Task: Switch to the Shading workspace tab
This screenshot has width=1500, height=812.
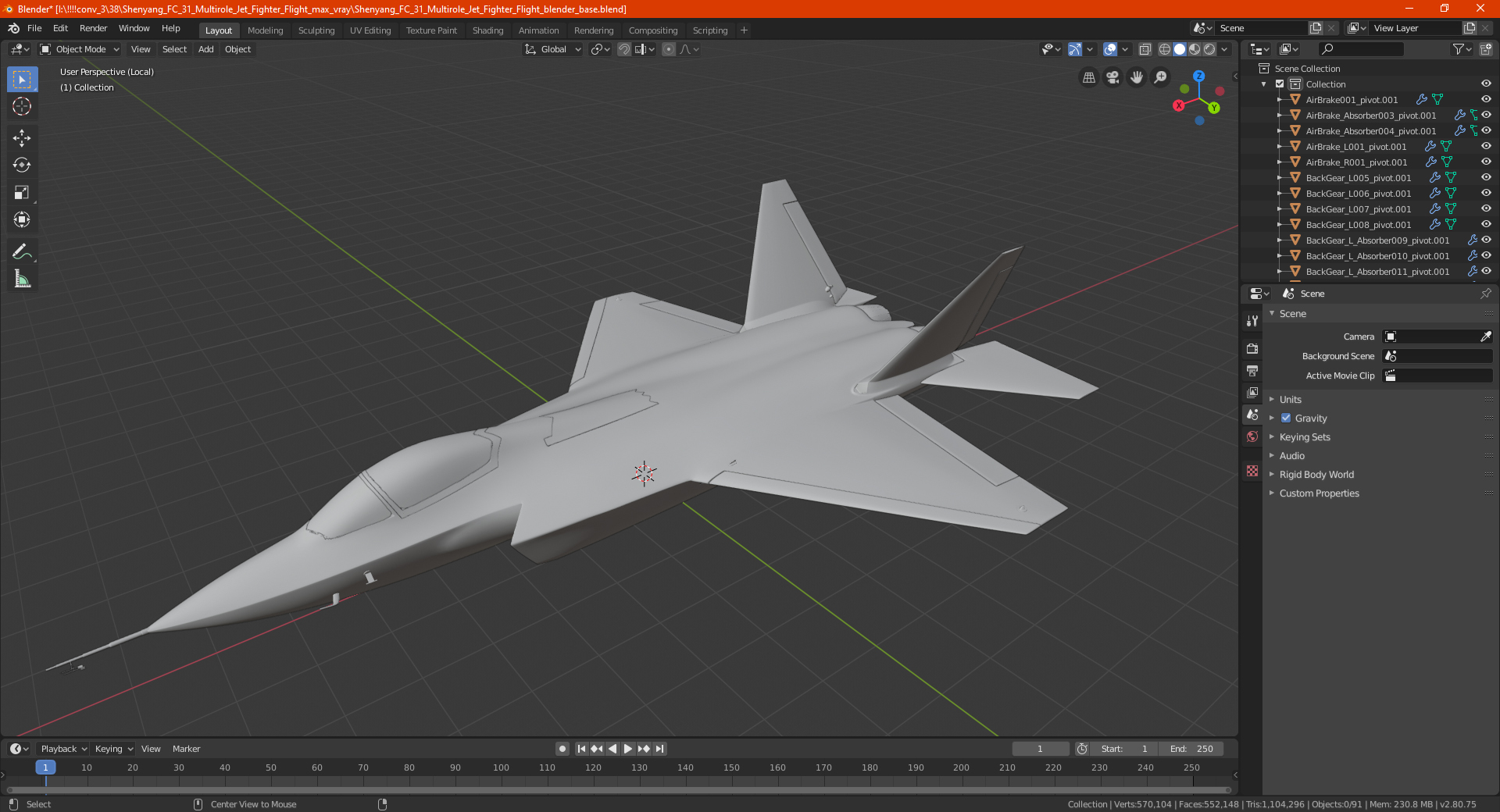Action: (487, 30)
